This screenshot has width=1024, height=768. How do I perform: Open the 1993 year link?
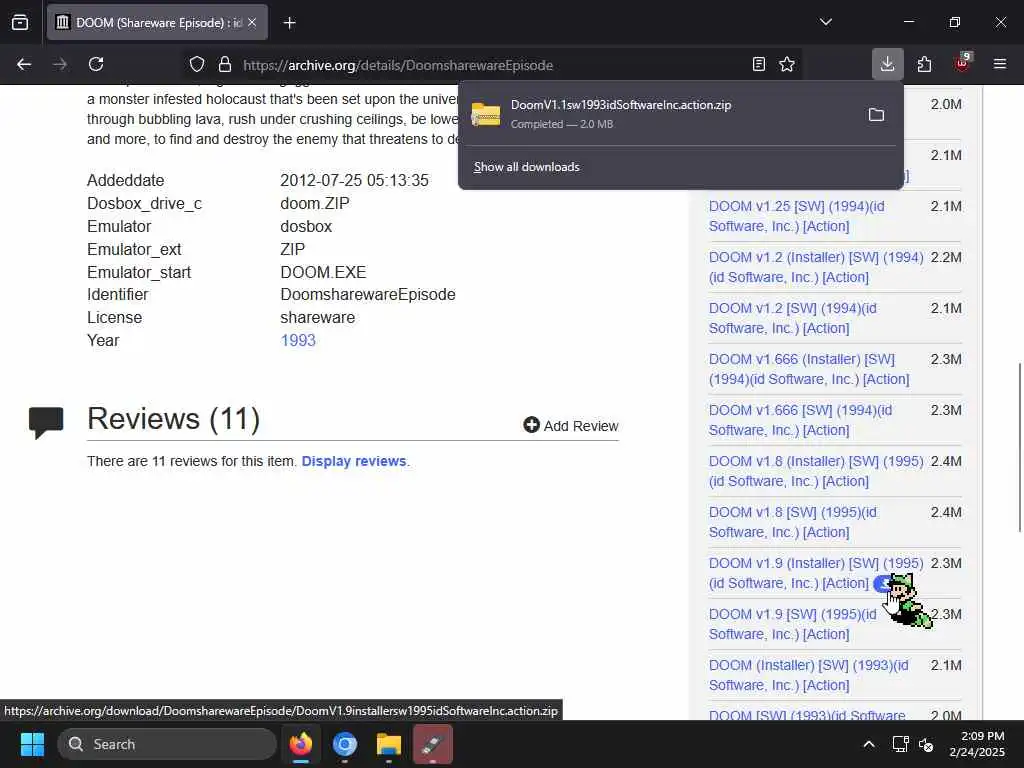pyautogui.click(x=298, y=340)
